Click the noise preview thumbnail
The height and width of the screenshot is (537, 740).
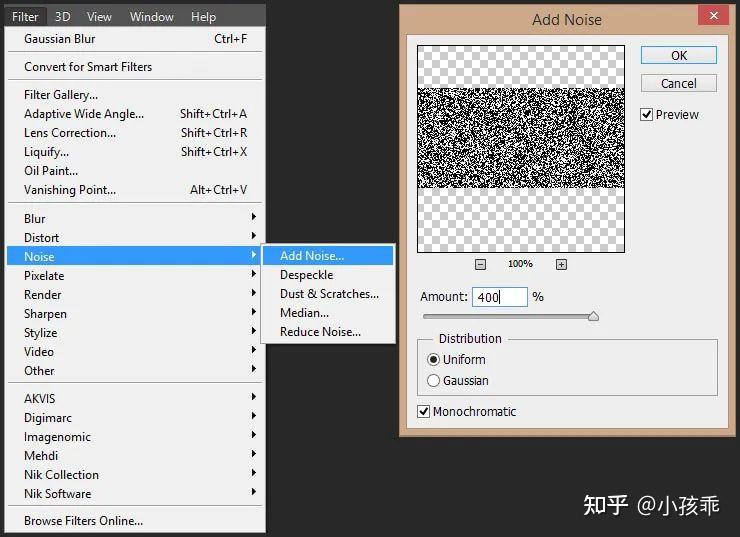tap(521, 149)
